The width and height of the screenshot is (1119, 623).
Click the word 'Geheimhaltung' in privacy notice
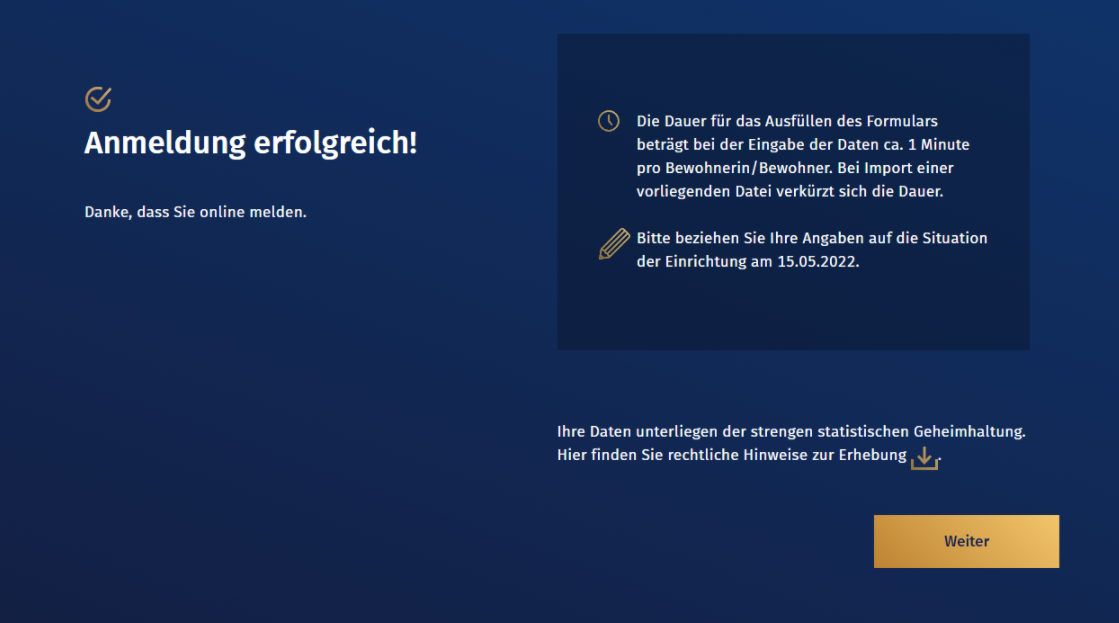(x=969, y=432)
